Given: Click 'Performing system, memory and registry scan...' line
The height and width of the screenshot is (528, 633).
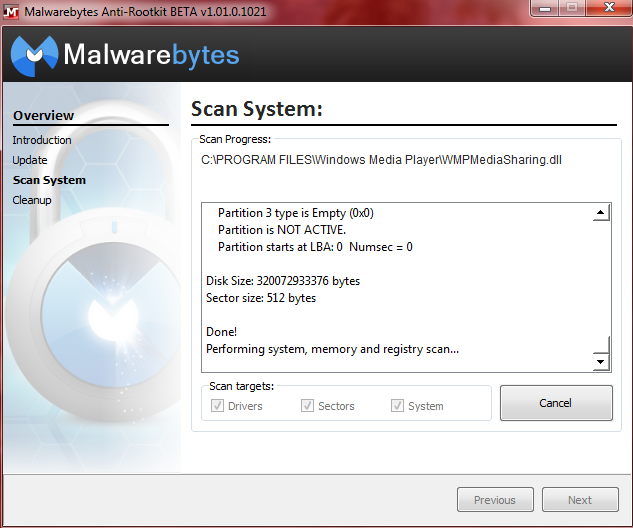Looking at the screenshot, I should click(x=332, y=349).
